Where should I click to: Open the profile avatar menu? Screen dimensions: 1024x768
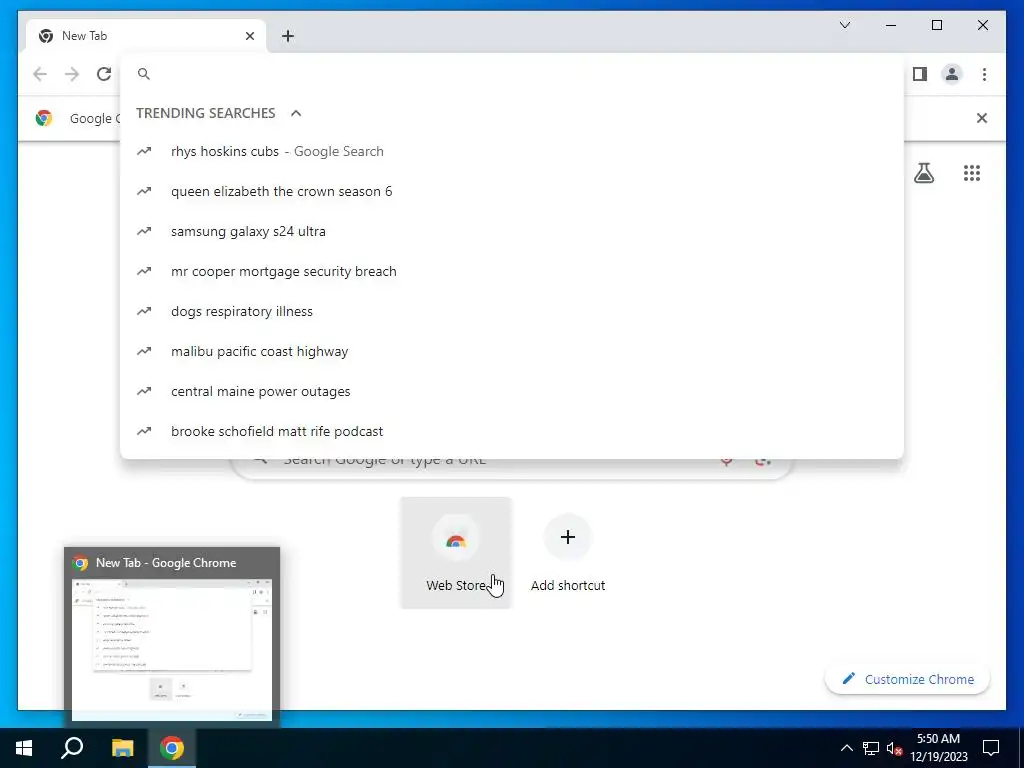pos(952,74)
